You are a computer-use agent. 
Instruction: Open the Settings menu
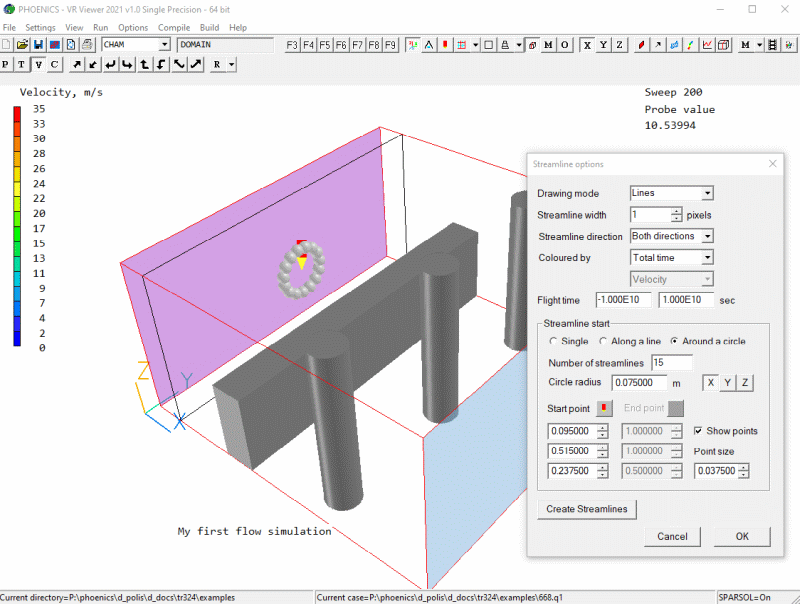coord(40,28)
